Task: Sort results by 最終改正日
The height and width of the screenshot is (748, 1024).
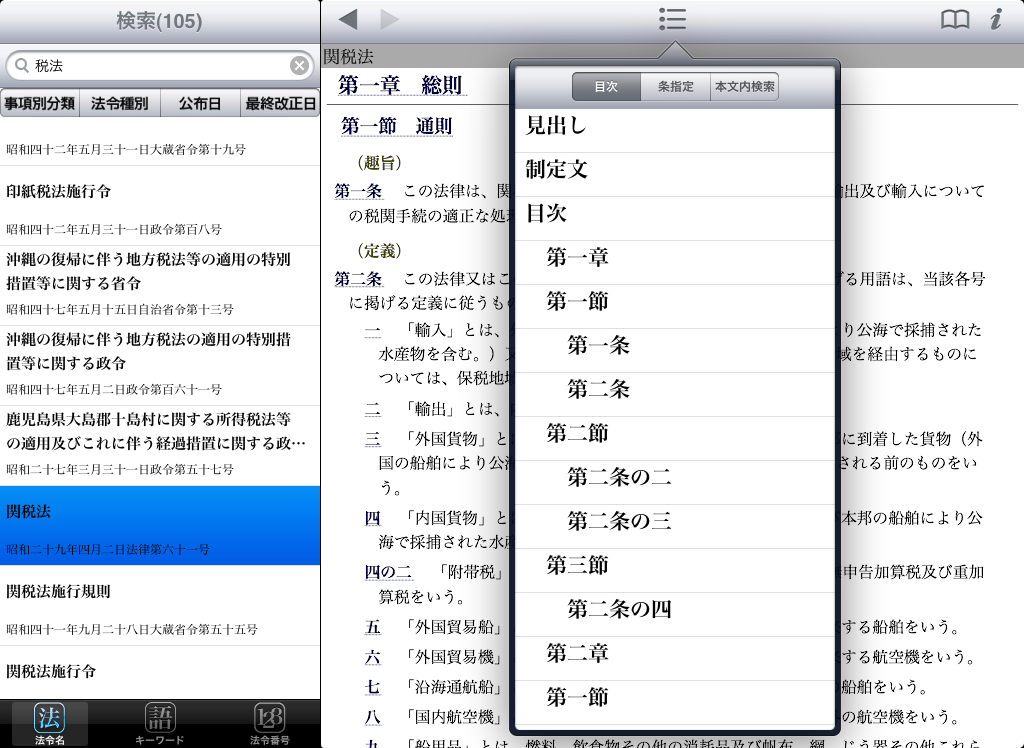Action: [280, 103]
